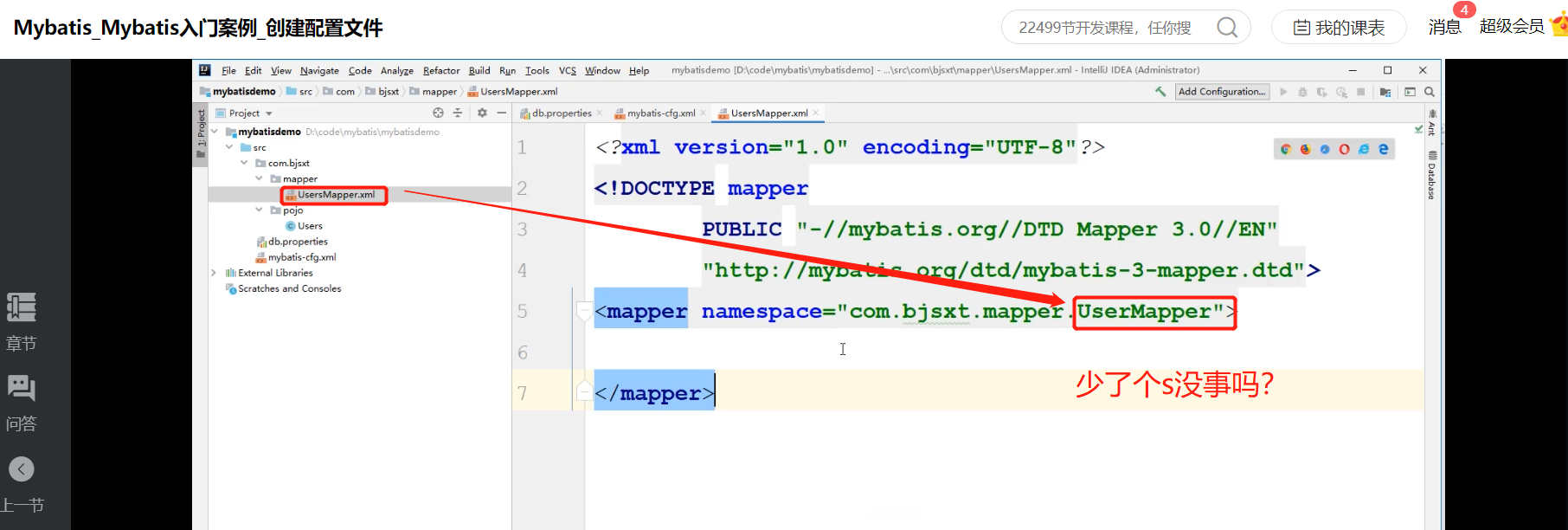Switch to the db.properties editor tab
This screenshot has width=1568, height=530.
562,113
